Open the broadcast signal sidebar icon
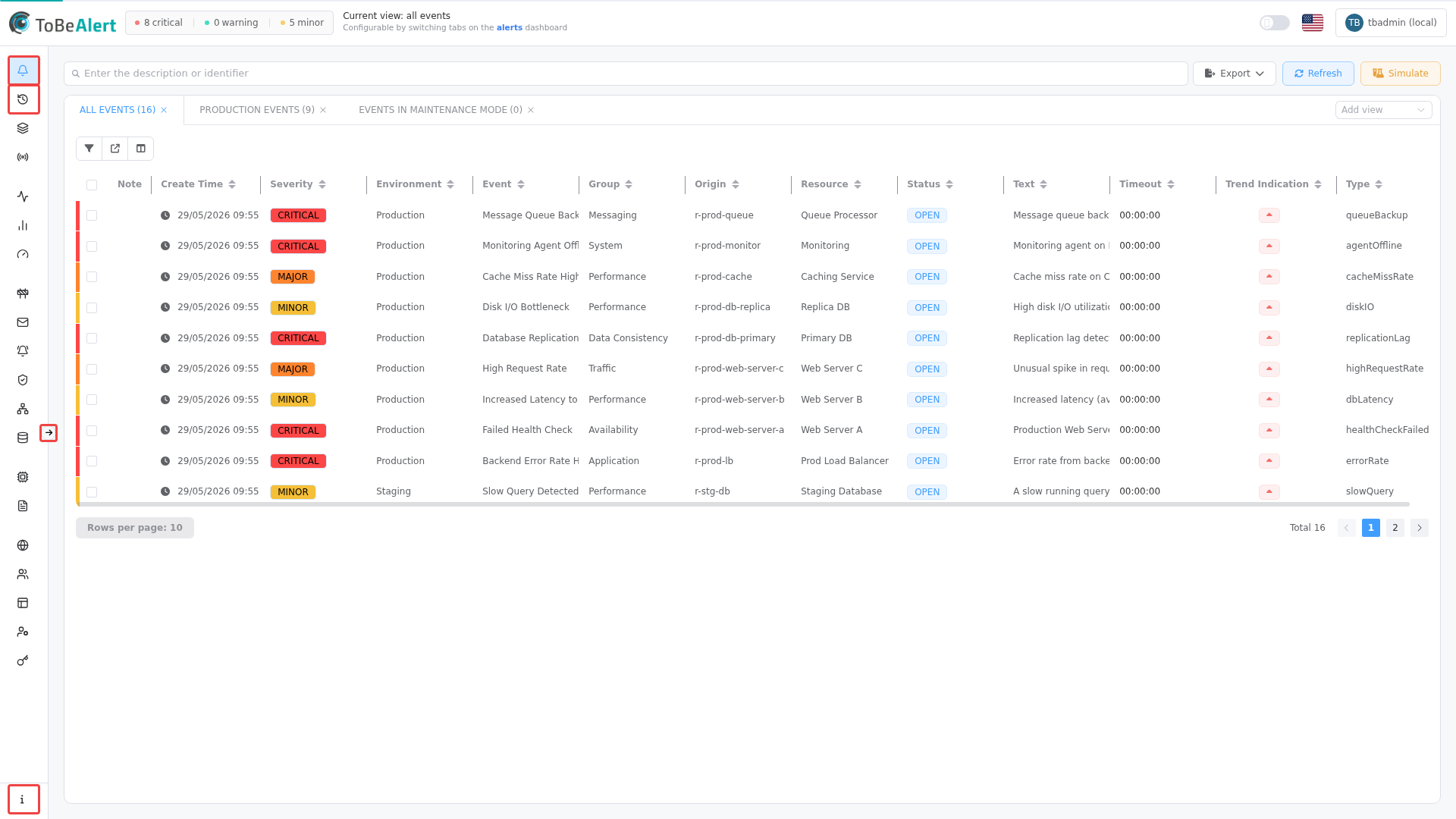The image size is (1456, 819). [23, 157]
